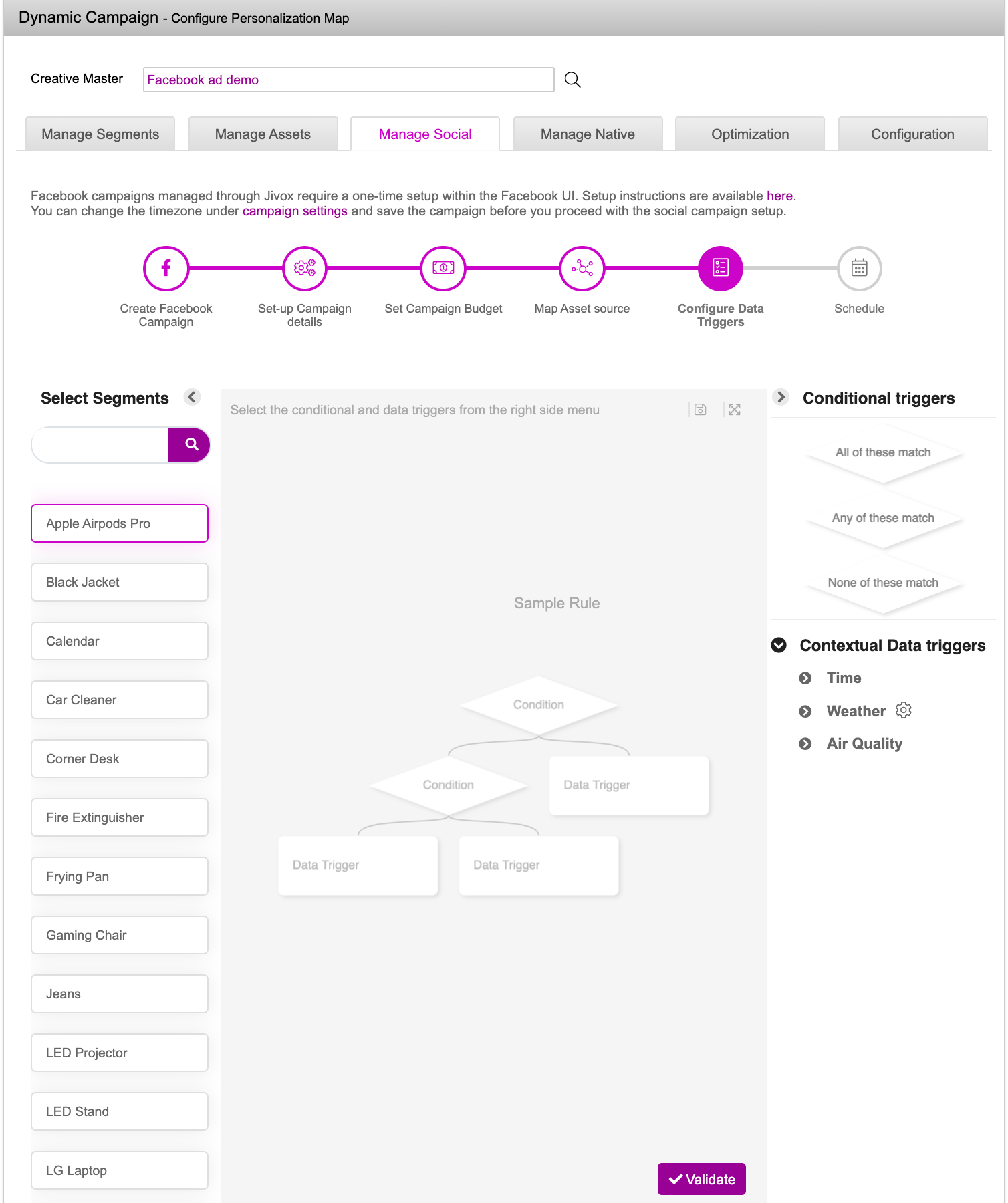Collapse the Select Segments panel

click(x=192, y=397)
